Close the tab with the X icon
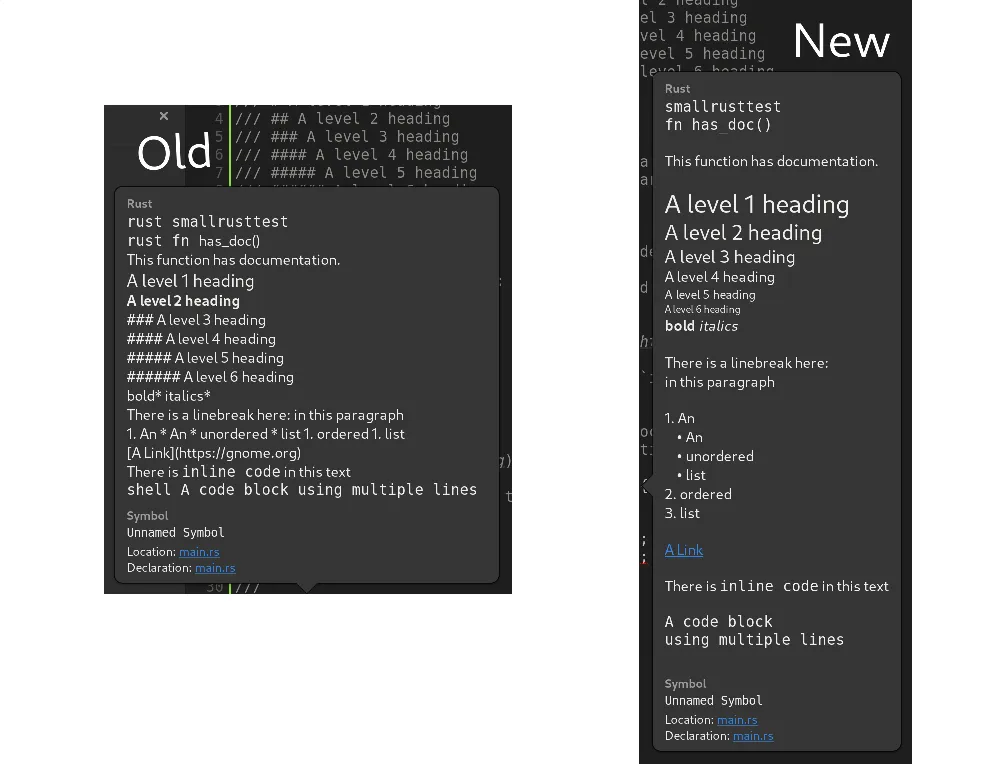 pyautogui.click(x=164, y=116)
